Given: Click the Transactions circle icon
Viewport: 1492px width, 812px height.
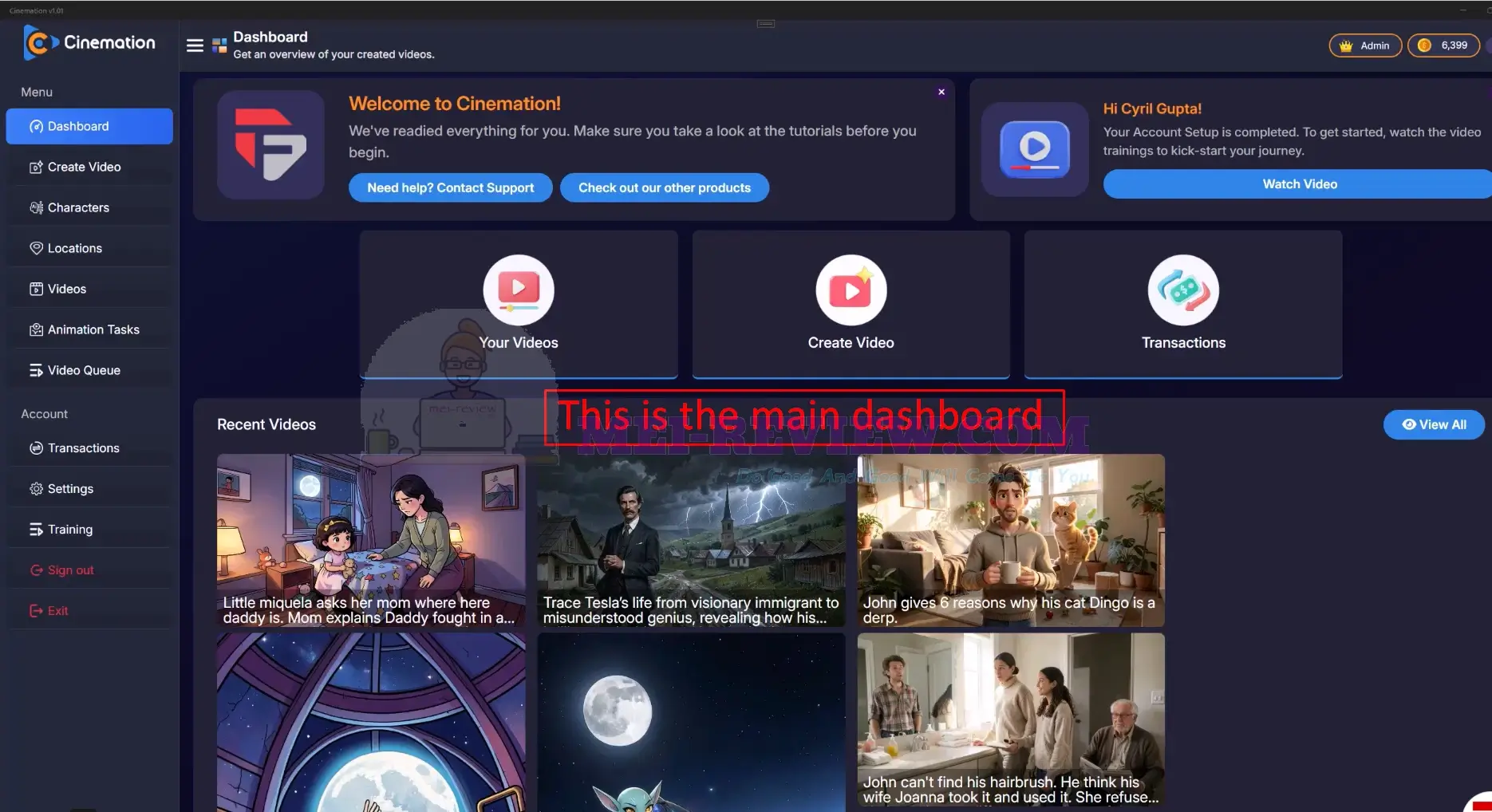Looking at the screenshot, I should pos(1183,290).
